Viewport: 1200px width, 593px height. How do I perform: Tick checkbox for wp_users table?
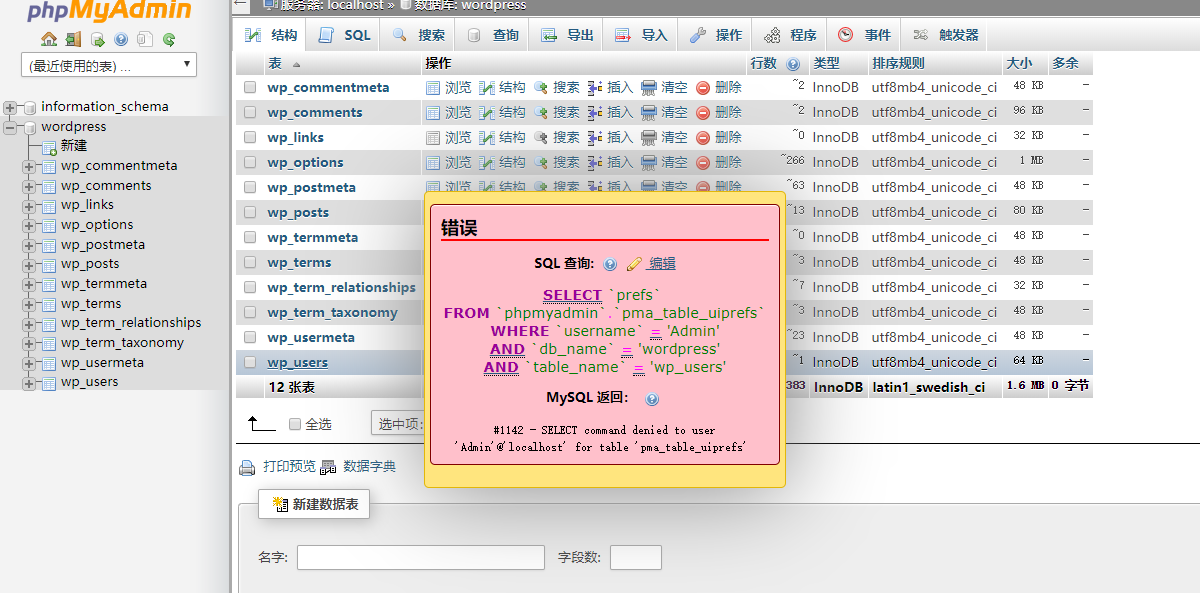[250, 362]
